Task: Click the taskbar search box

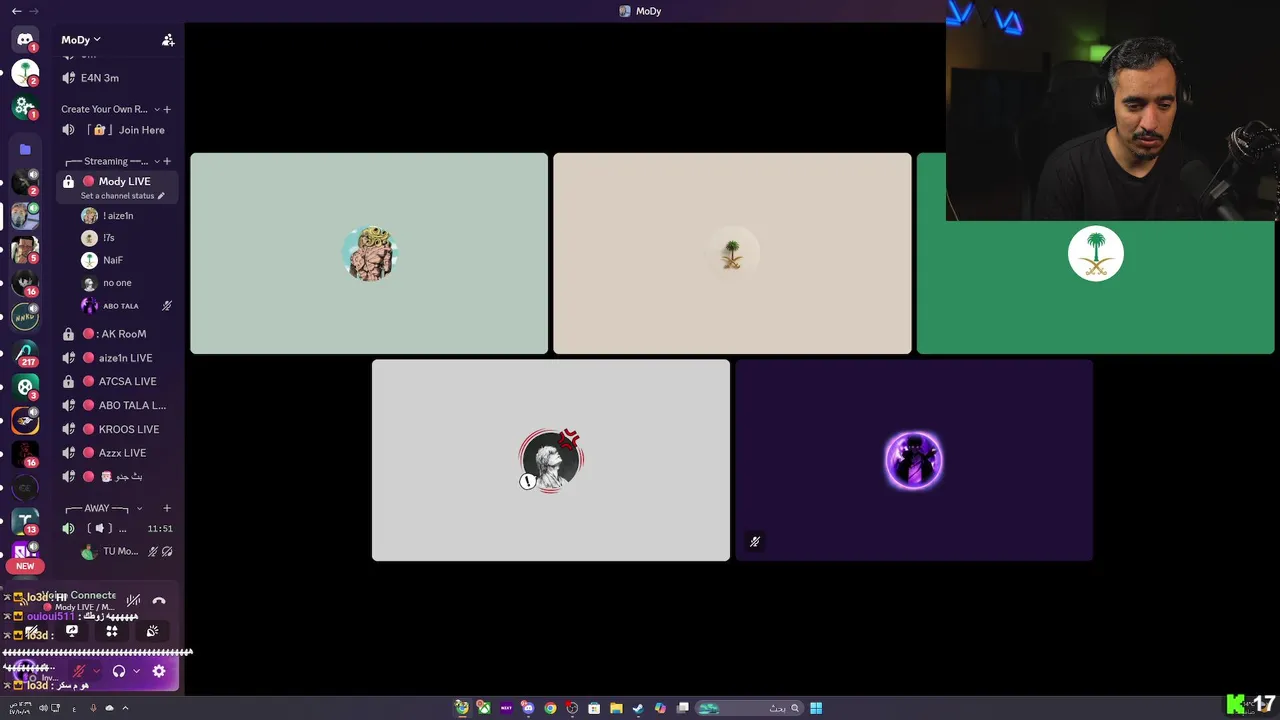Action: pyautogui.click(x=750, y=708)
